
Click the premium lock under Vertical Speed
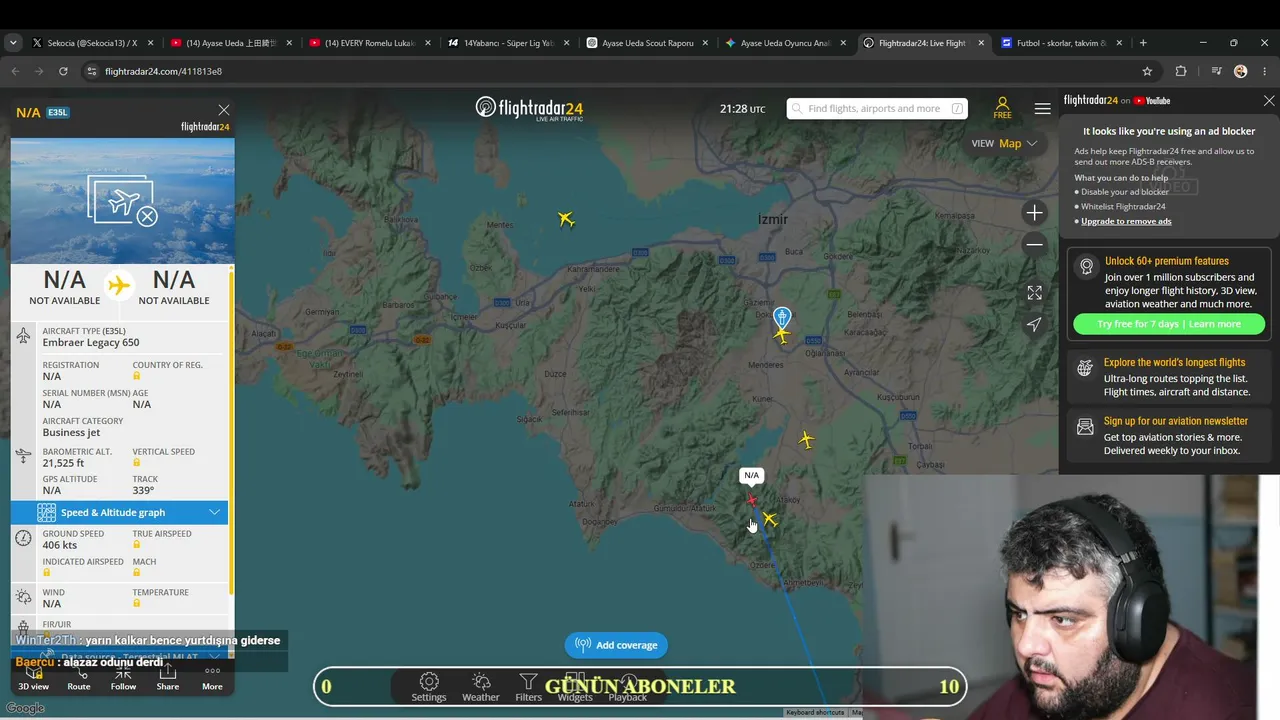click(137, 463)
